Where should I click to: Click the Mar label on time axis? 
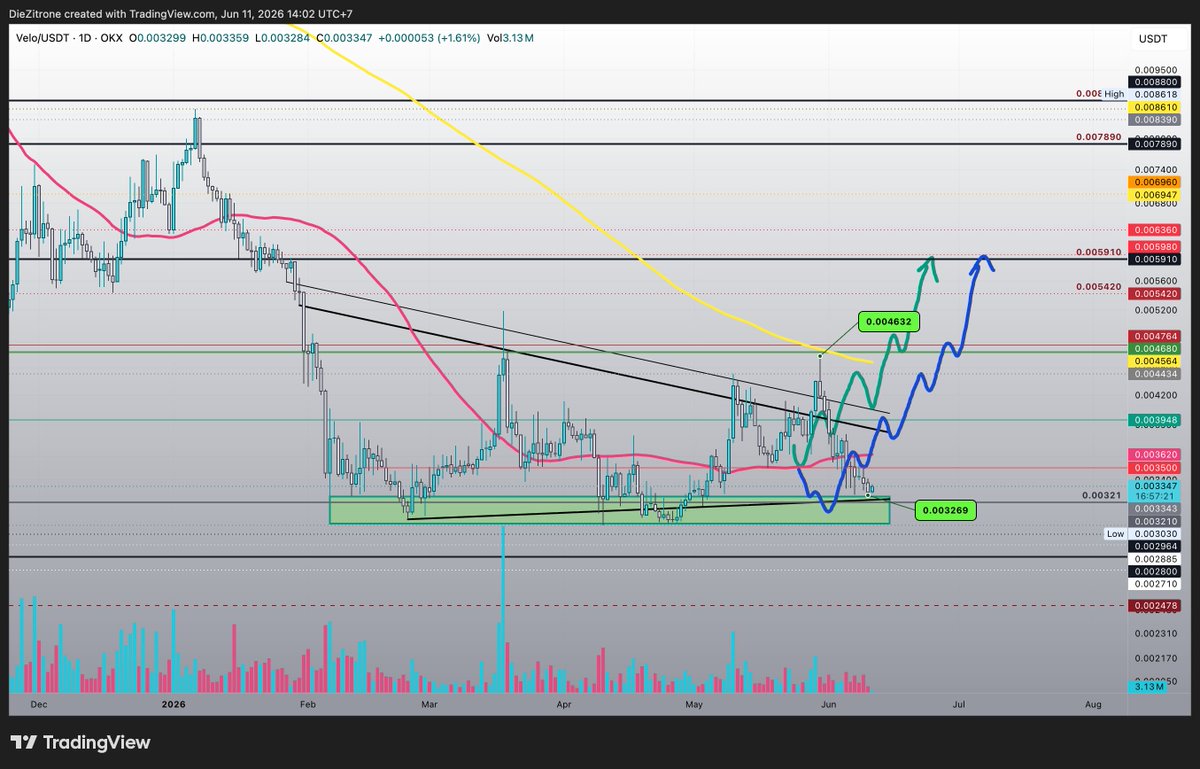pyautogui.click(x=430, y=705)
